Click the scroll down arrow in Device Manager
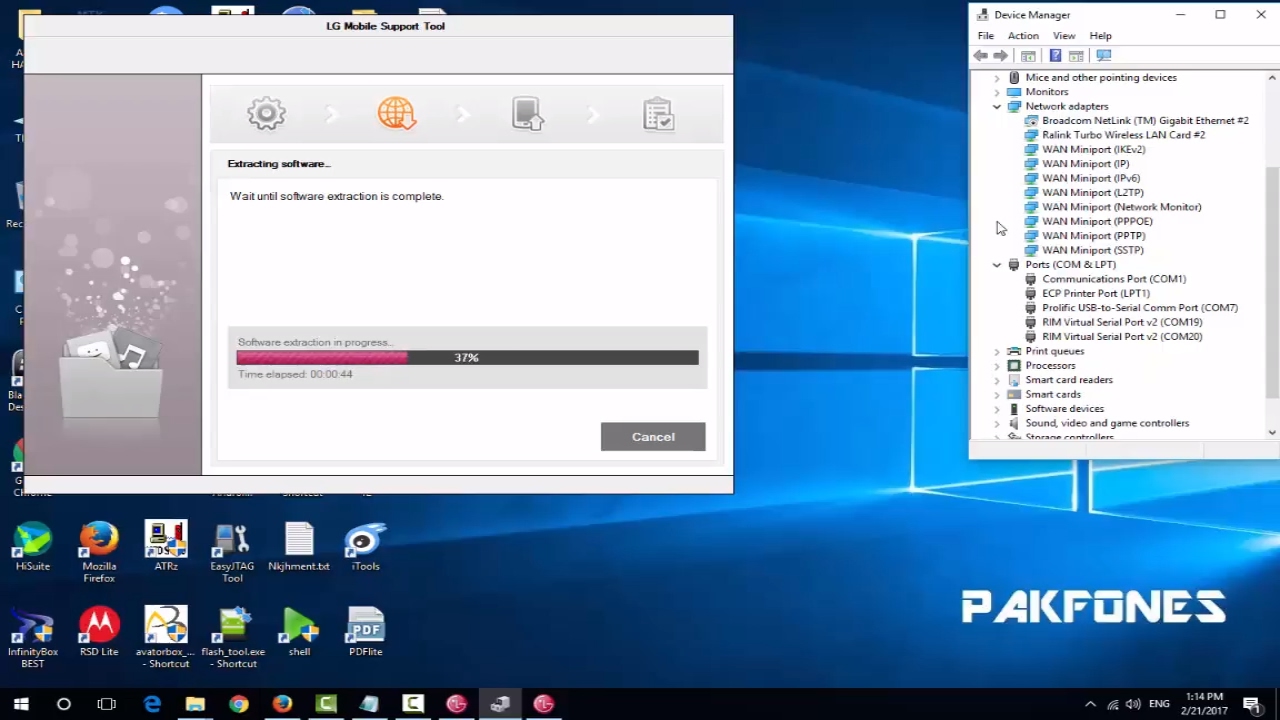The width and height of the screenshot is (1280, 720). click(1272, 432)
